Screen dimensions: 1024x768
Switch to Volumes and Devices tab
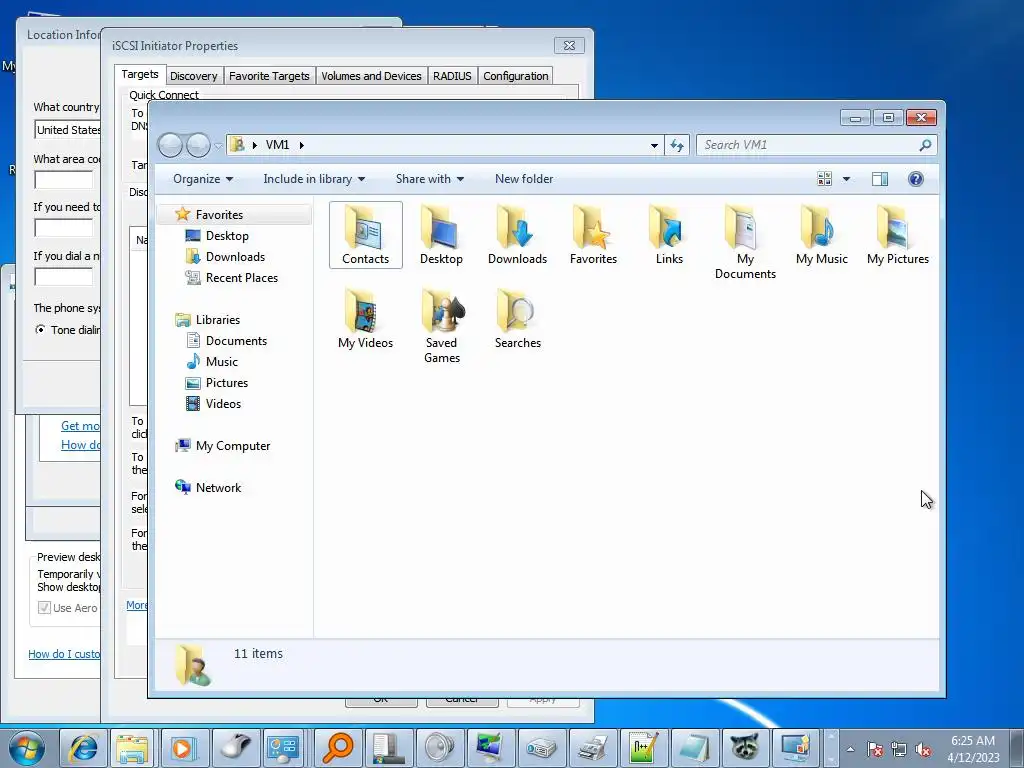coord(371,76)
